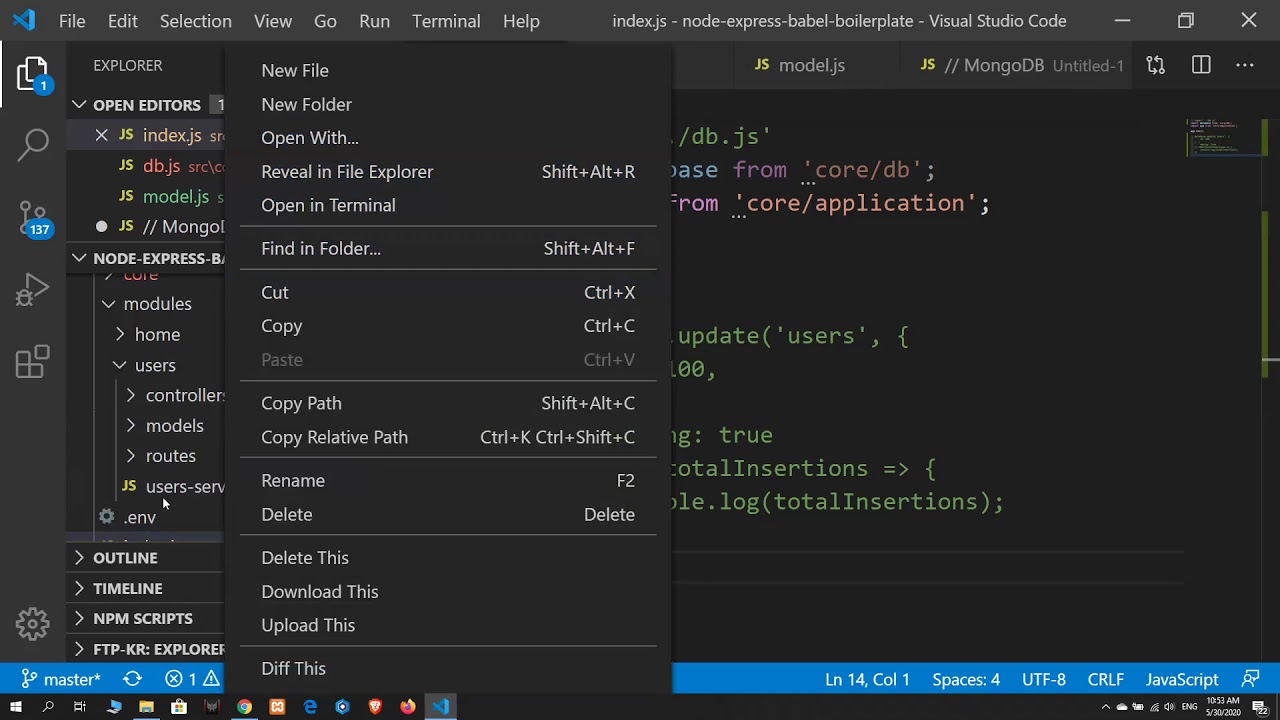Click the Synchronize Changes icon in status bar
Image resolution: width=1280 pixels, height=720 pixels.
132,679
